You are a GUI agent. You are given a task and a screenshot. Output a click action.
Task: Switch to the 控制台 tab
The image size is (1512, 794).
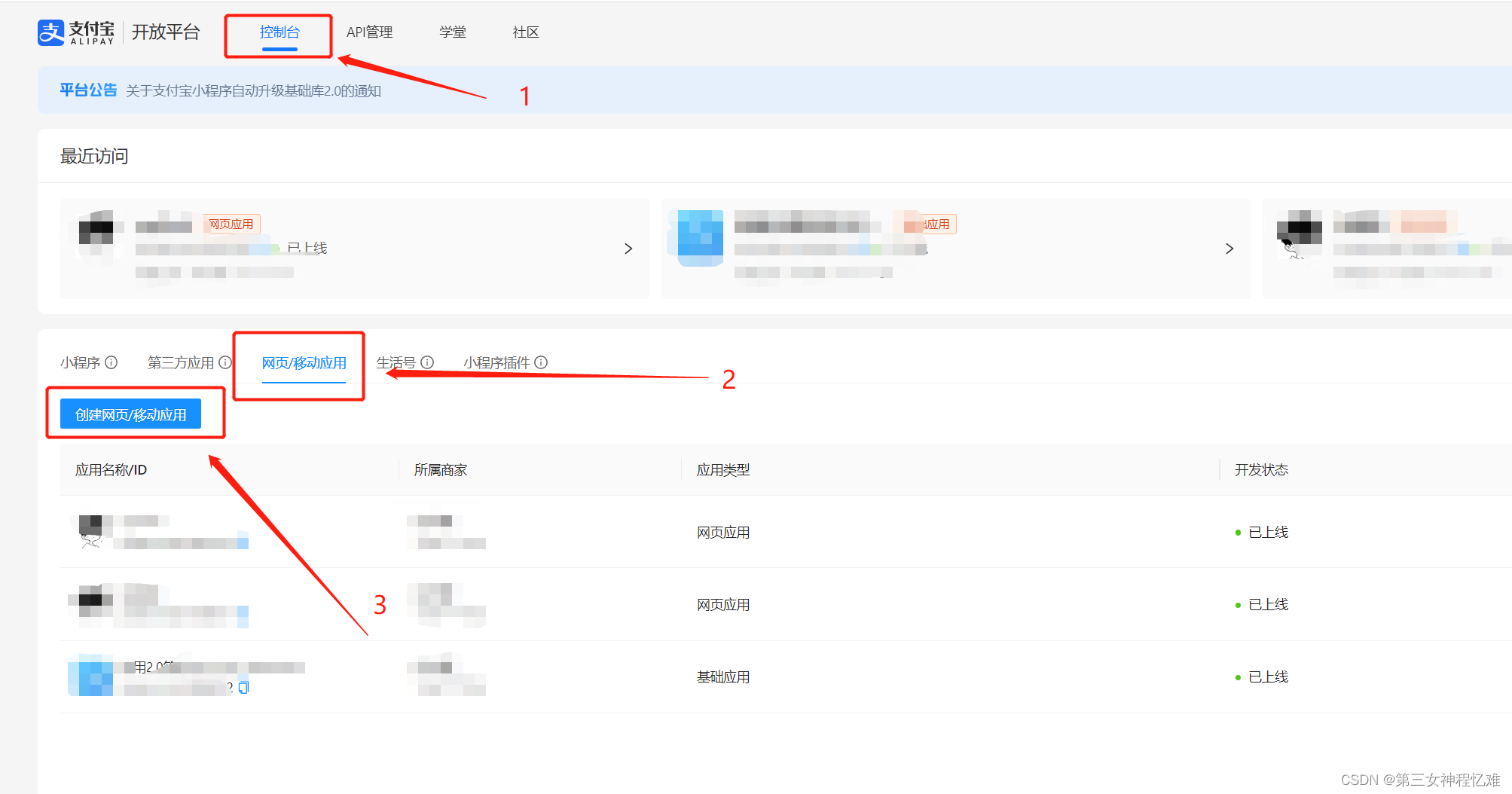pyautogui.click(x=279, y=32)
